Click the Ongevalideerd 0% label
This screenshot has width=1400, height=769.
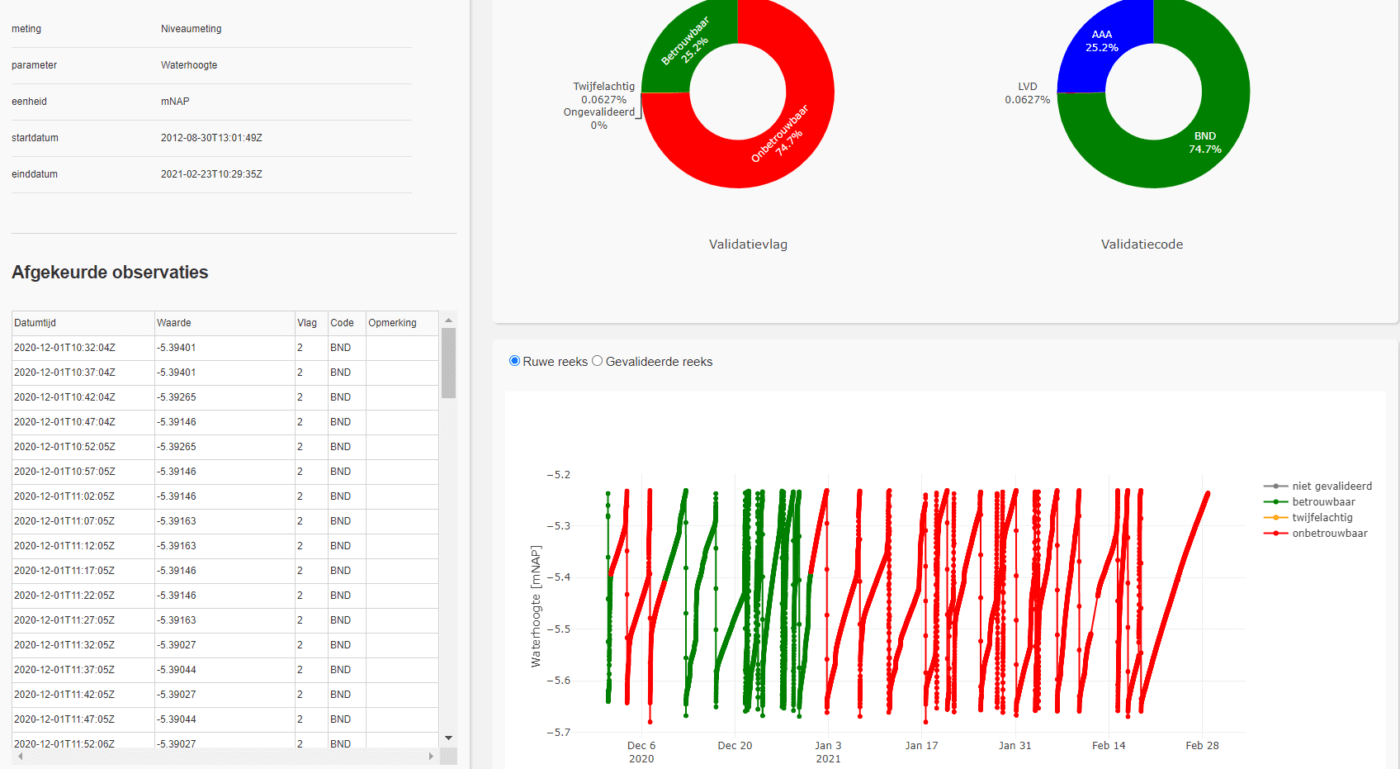tap(599, 118)
